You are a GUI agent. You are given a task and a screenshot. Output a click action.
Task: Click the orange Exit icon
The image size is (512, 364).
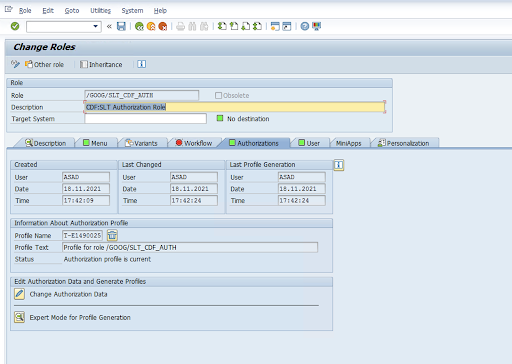(151, 26)
